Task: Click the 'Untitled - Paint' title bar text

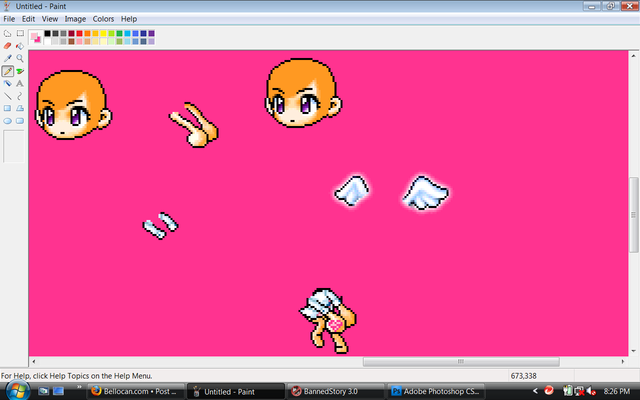Action: 41,6
